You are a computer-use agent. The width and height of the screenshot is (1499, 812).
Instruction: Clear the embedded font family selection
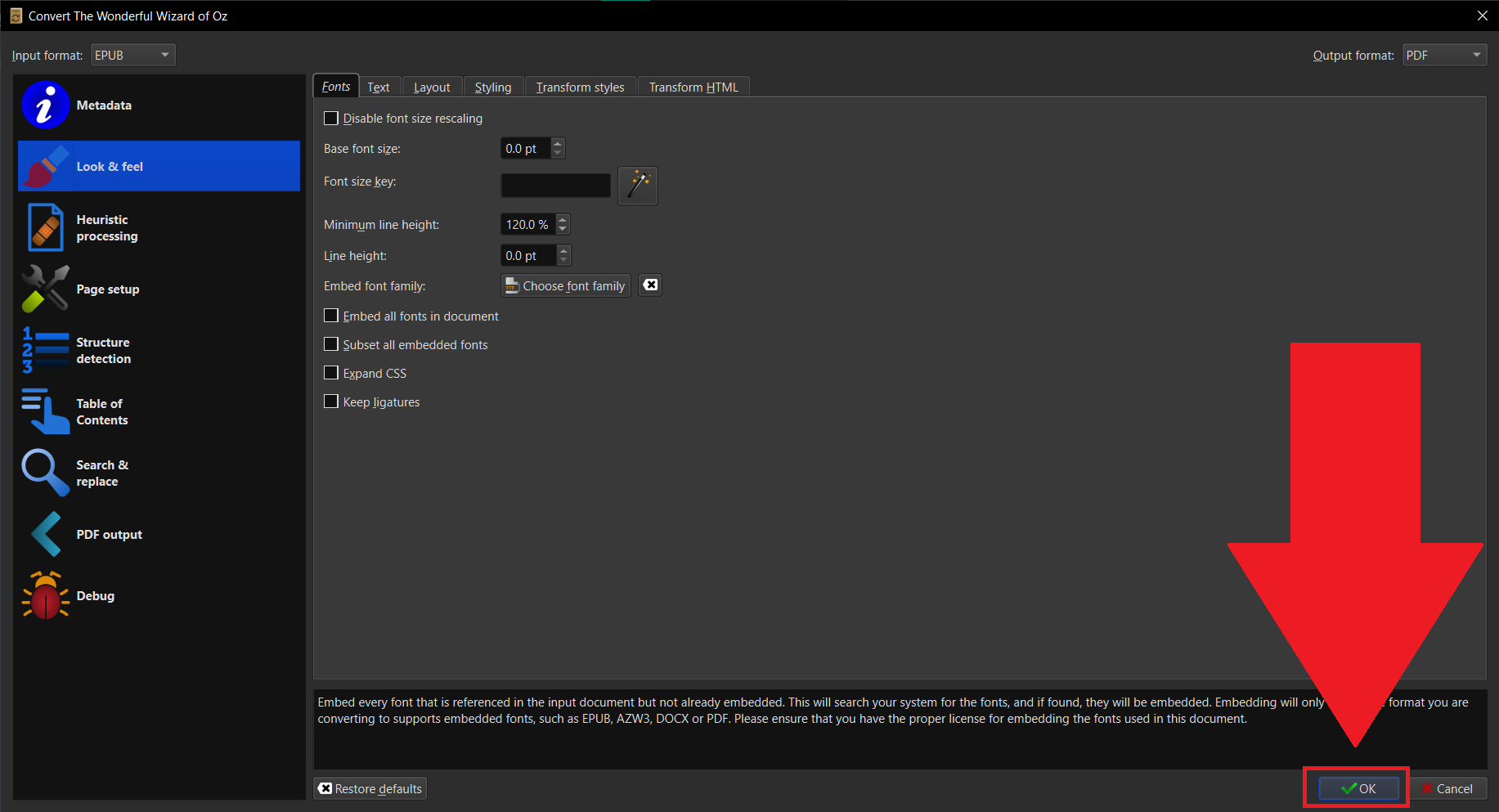[650, 285]
